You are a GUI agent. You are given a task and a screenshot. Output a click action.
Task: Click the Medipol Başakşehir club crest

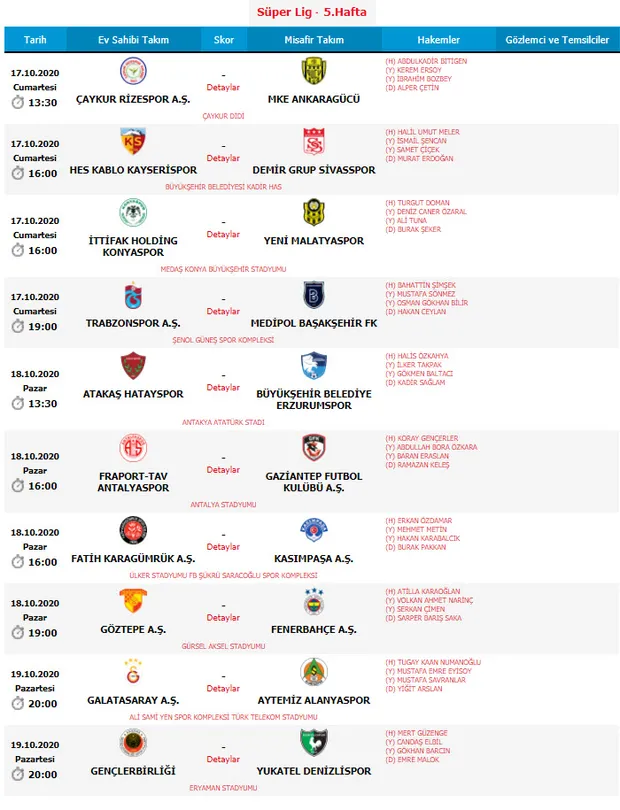[x=313, y=295]
